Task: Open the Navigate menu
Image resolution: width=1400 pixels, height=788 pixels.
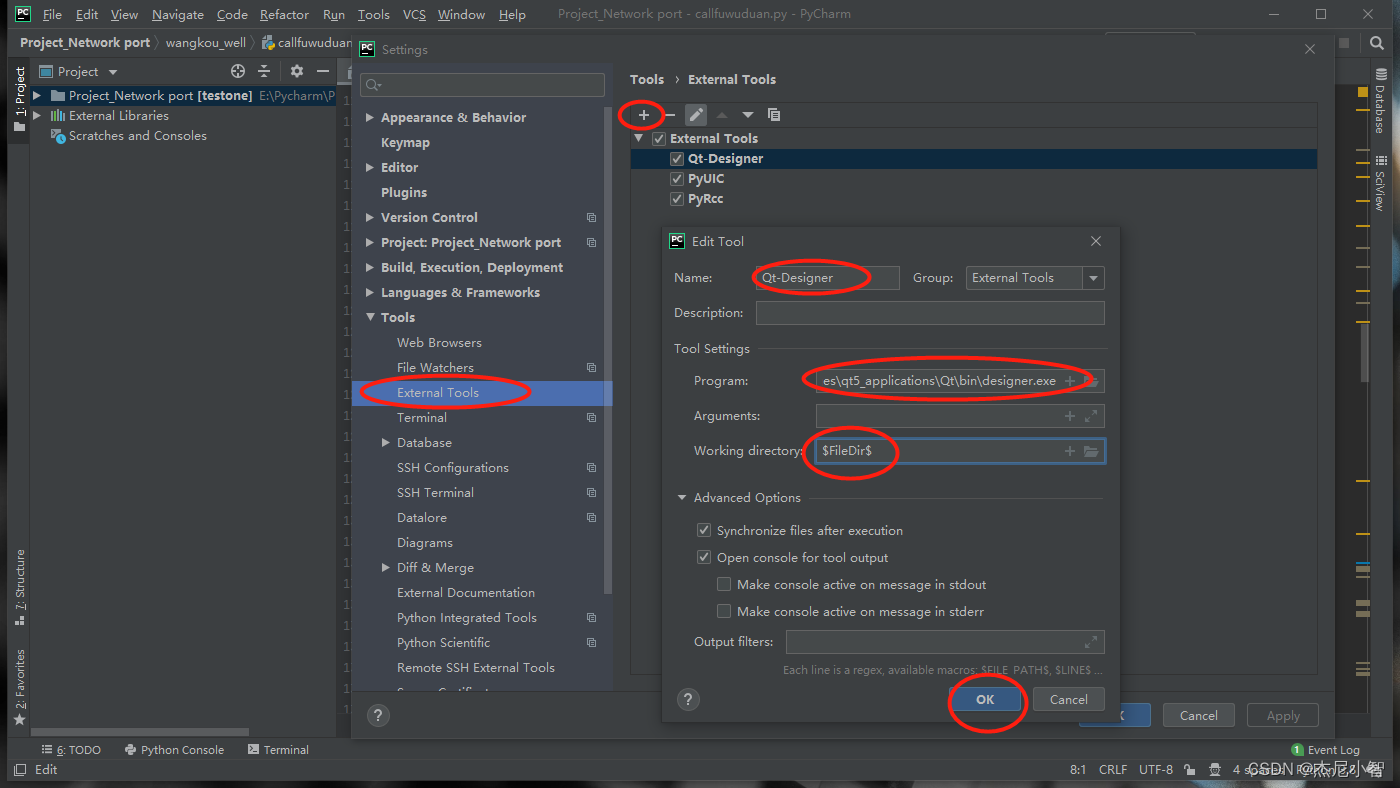Action: pos(177,15)
